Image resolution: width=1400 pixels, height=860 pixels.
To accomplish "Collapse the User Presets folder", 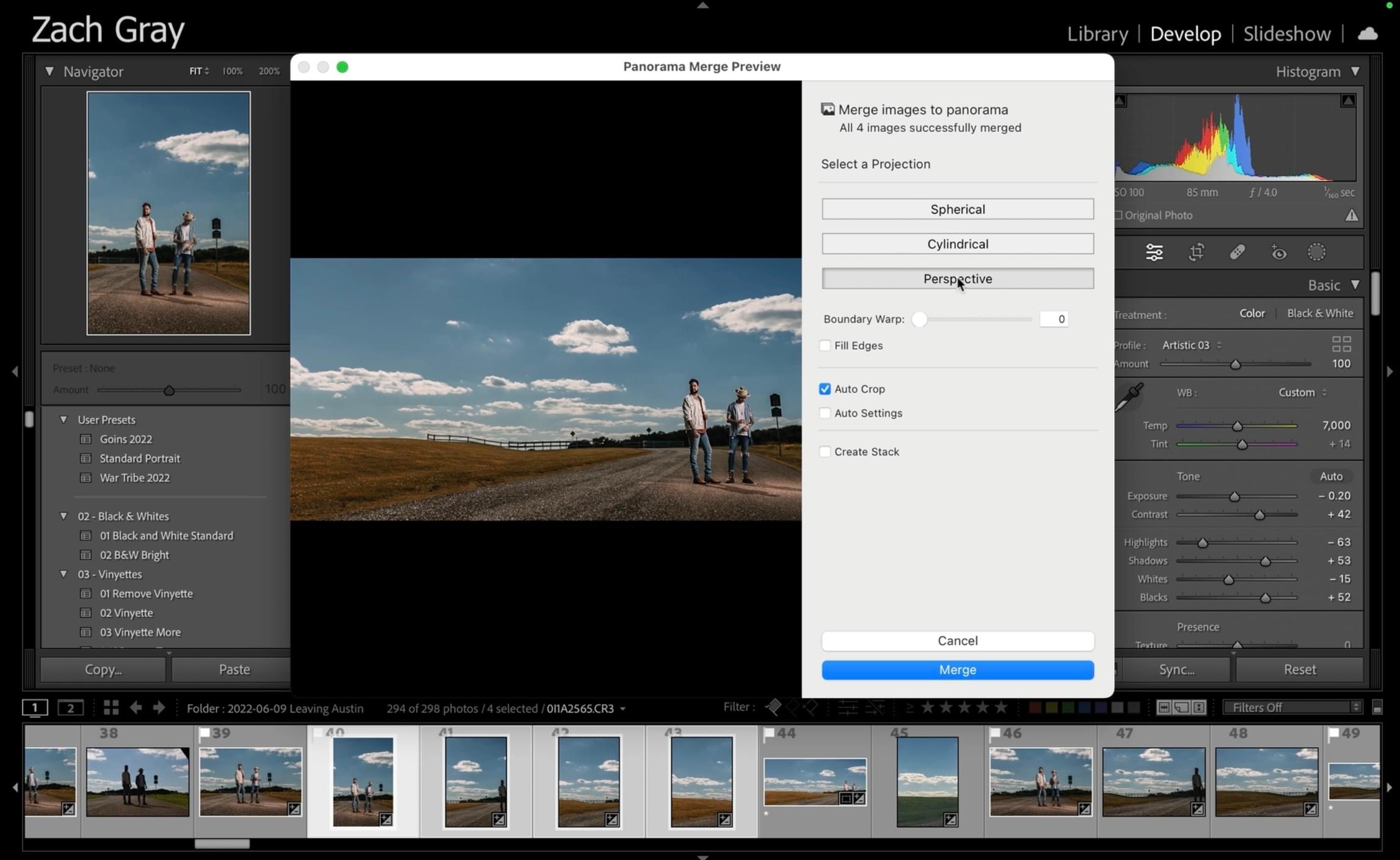I will [x=64, y=420].
